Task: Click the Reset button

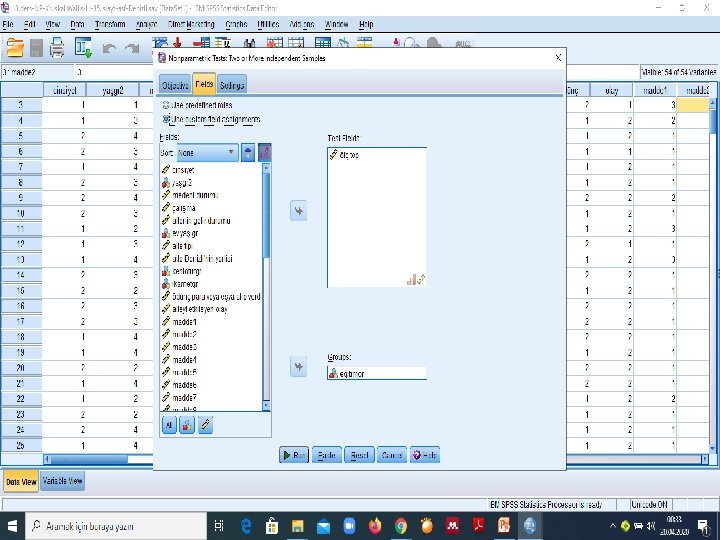Action: pyautogui.click(x=360, y=455)
